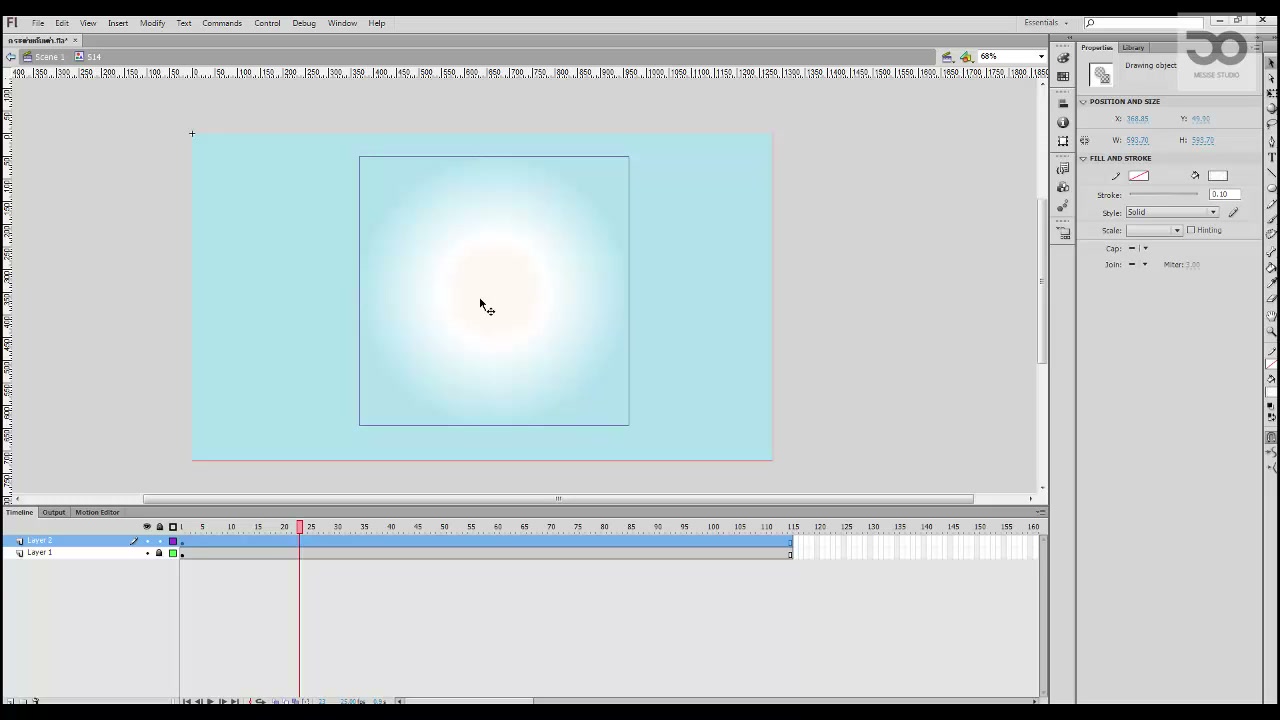Toggle visibility dot for Layer 2
This screenshot has height=720, width=1280.
pos(147,541)
